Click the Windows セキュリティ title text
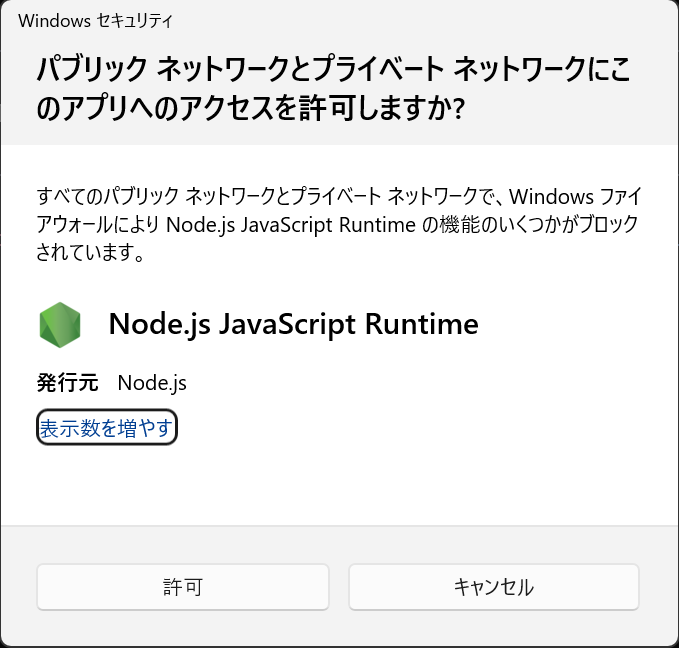679x648 pixels. tap(95, 20)
